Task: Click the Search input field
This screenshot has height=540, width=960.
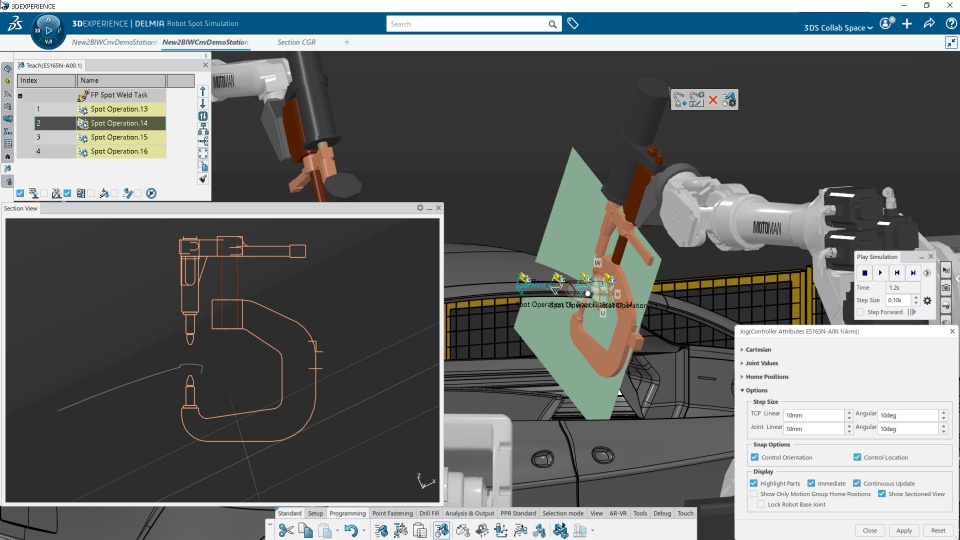Action: tap(467, 24)
